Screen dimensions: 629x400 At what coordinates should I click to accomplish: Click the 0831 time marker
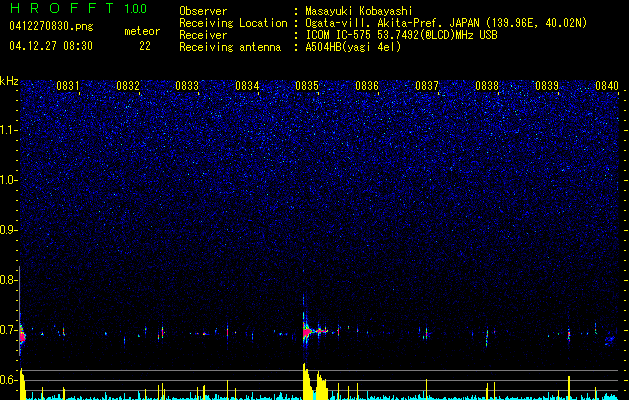point(68,86)
